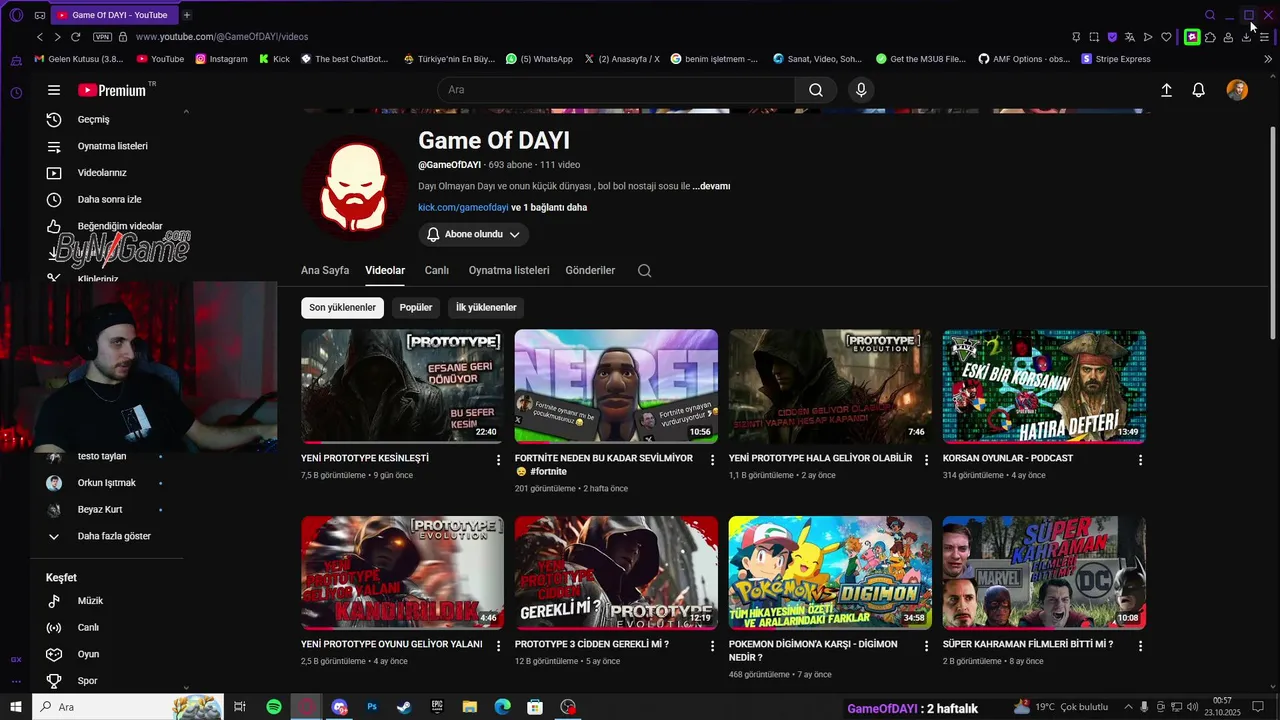
Task: Click the YouTube Premium logo
Action: tap(112, 90)
